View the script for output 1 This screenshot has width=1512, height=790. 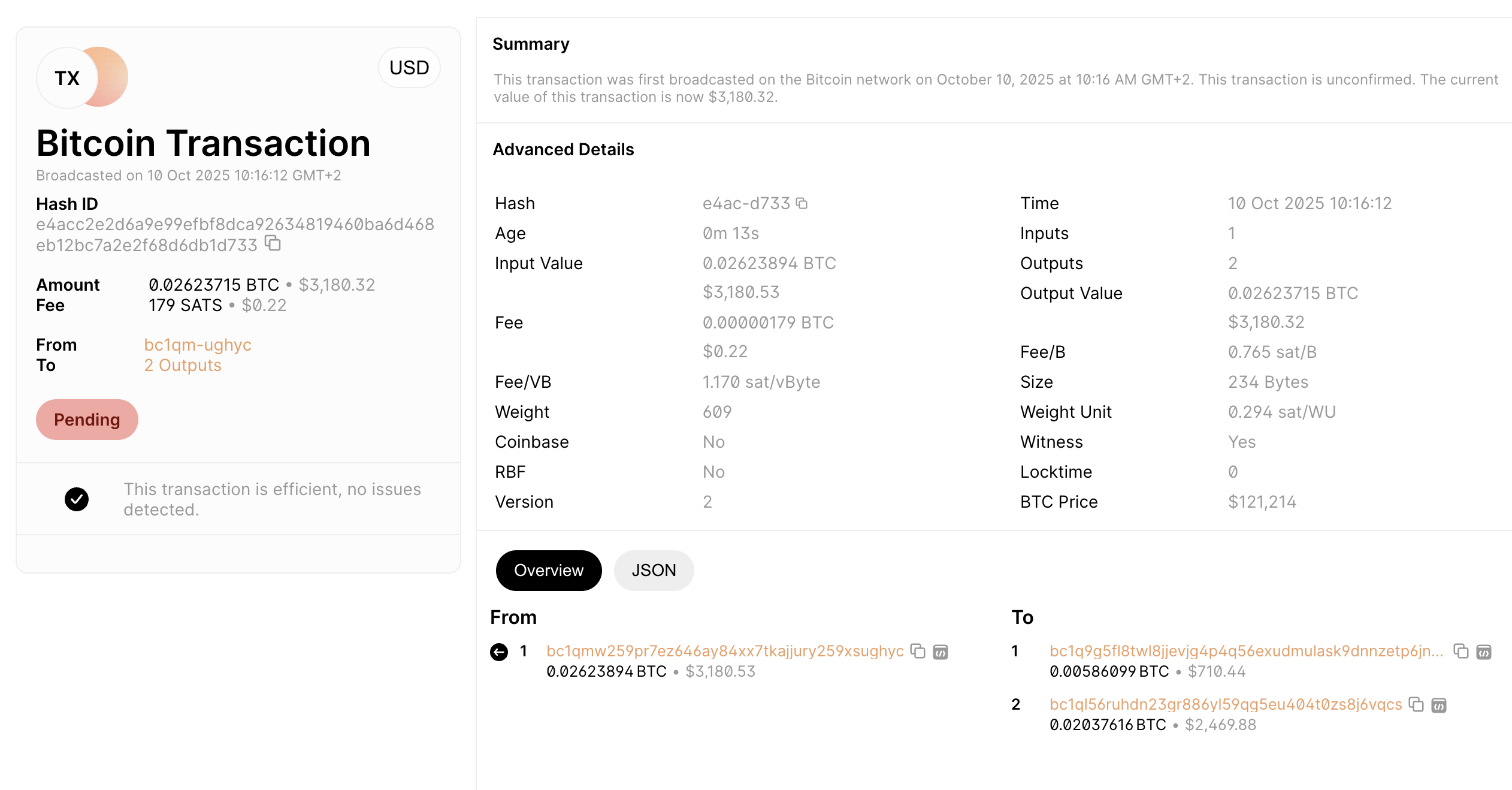(x=1484, y=652)
